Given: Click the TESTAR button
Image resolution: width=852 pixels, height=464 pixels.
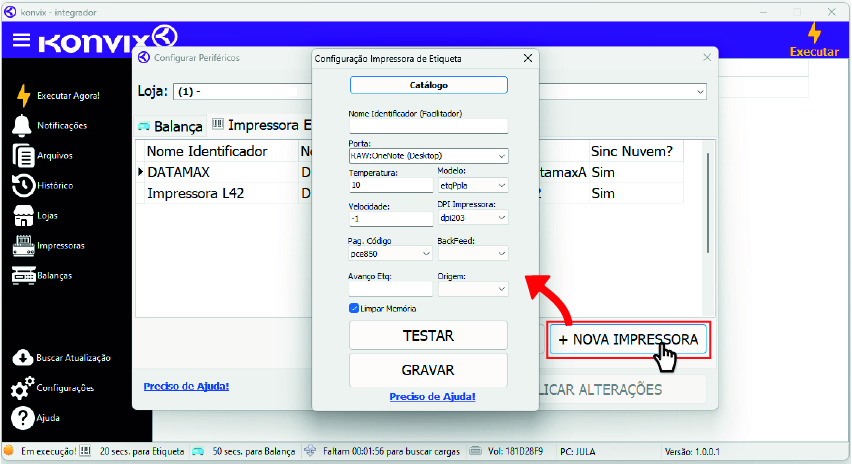Looking at the screenshot, I should pos(428,336).
